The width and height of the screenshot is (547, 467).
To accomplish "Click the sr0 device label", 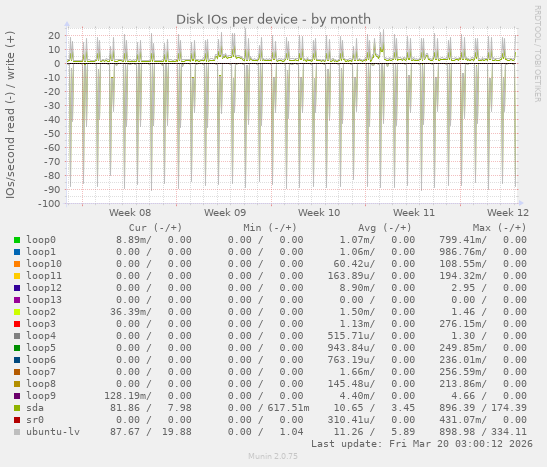I will 35,420.
